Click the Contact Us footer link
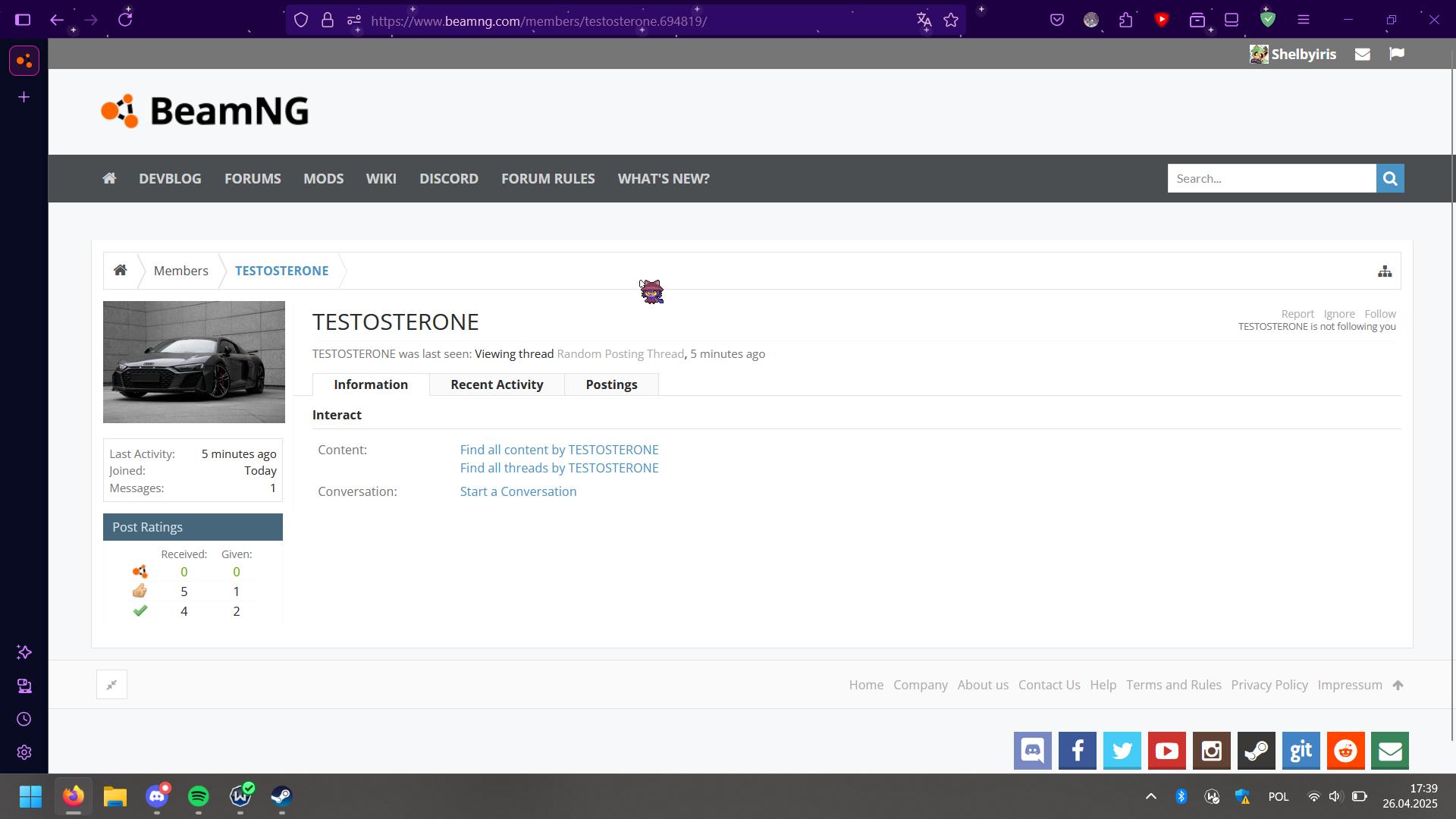Screen dimensions: 1456x819 [1049, 685]
